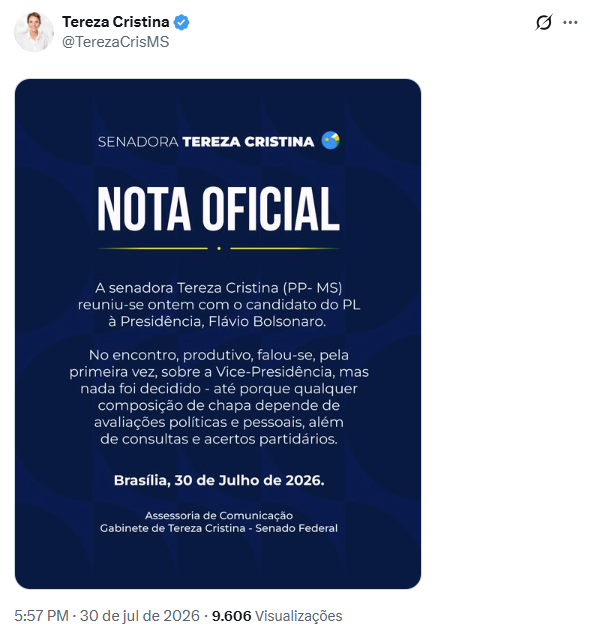This screenshot has height=640, width=590.
Task: Open the @TerezaCrisMS handle link
Action: coord(115,42)
